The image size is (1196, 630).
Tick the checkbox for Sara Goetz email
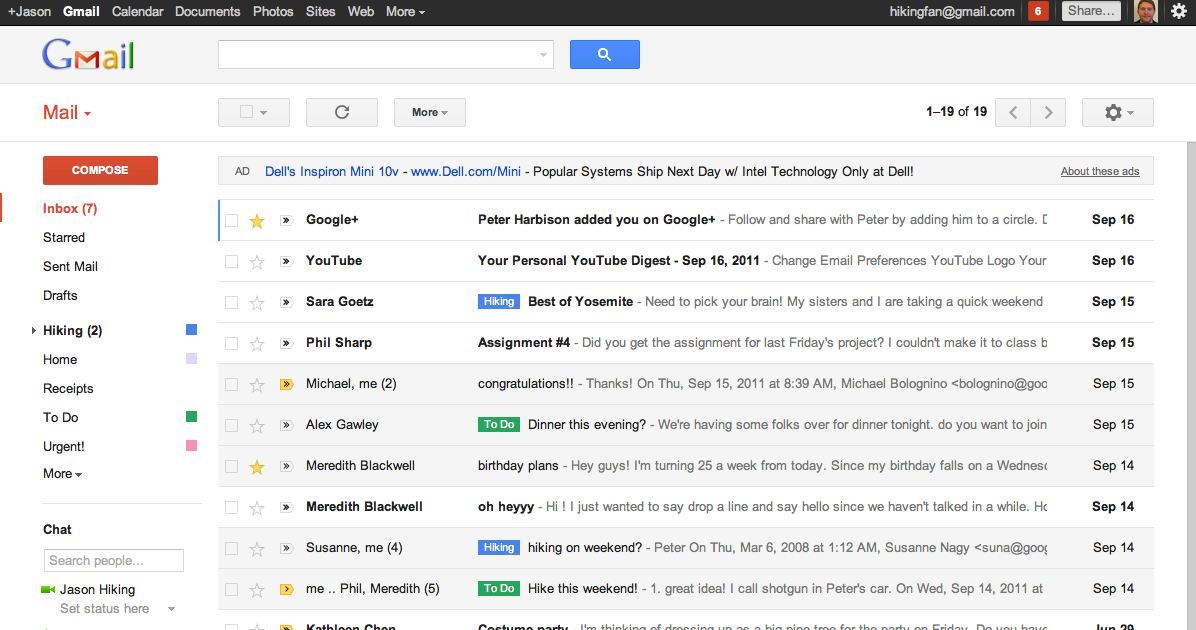[232, 302]
